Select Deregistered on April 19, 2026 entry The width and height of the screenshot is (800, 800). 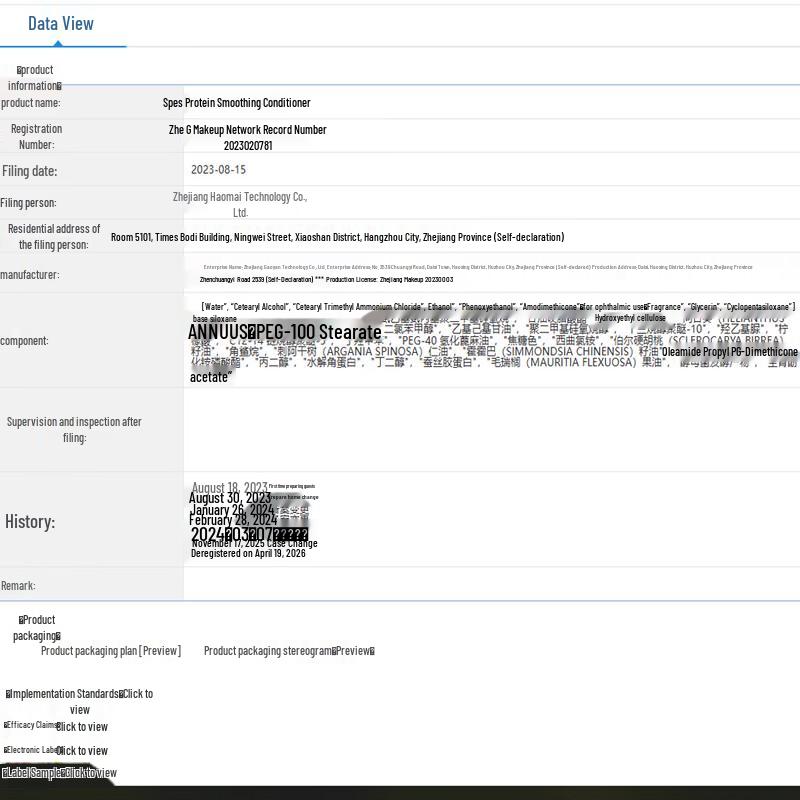point(248,553)
